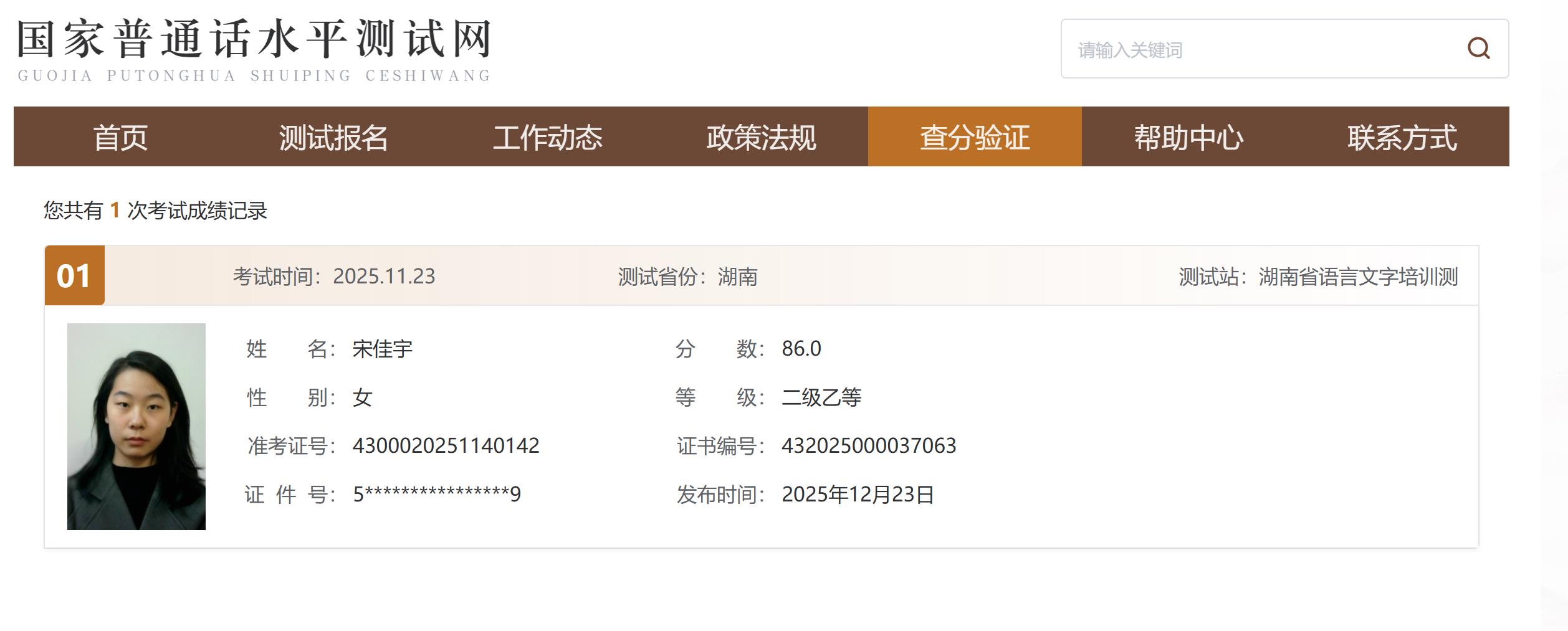Open the 工作动态 section
Viewport: 1568px width, 631px height.
pyautogui.click(x=547, y=137)
